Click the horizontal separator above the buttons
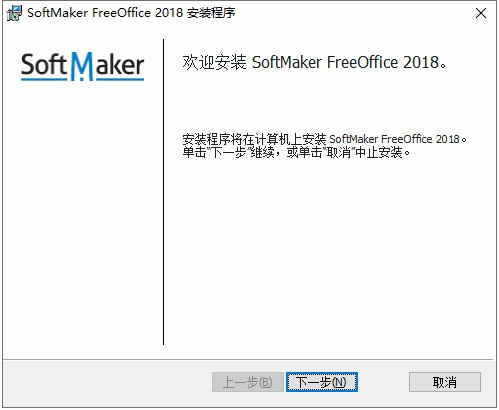Viewport: 499px width, 410px height. coord(247,359)
